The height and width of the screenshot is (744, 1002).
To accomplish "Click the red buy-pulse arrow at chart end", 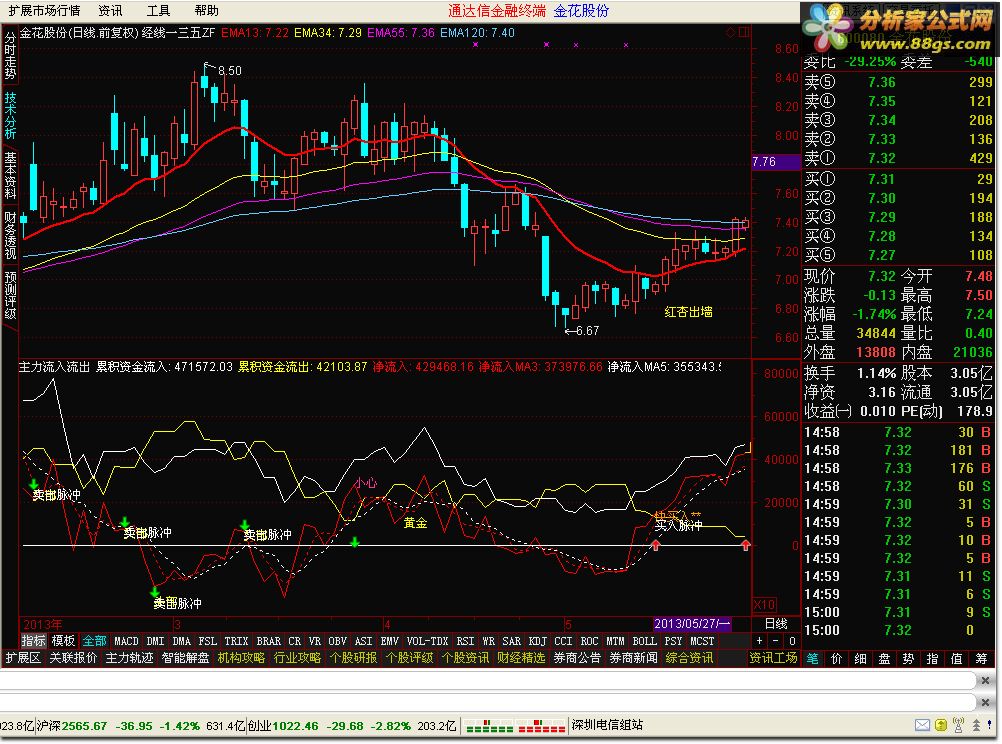I will pyautogui.click(x=746, y=545).
